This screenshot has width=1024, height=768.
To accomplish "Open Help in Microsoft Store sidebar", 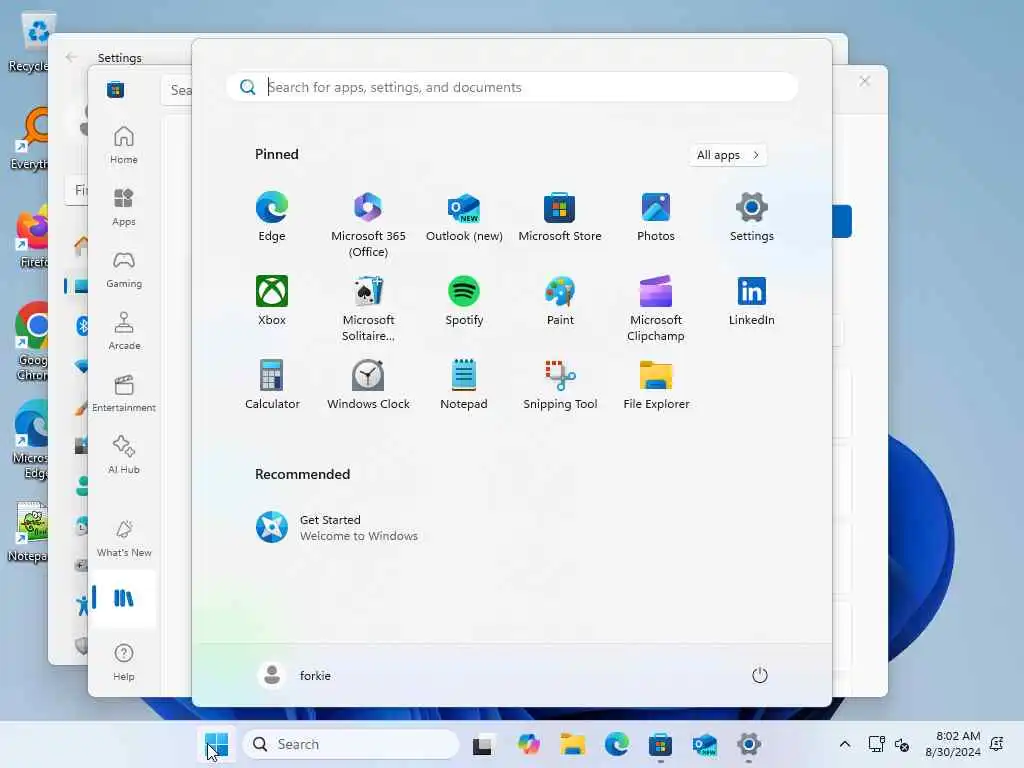I will point(123,662).
